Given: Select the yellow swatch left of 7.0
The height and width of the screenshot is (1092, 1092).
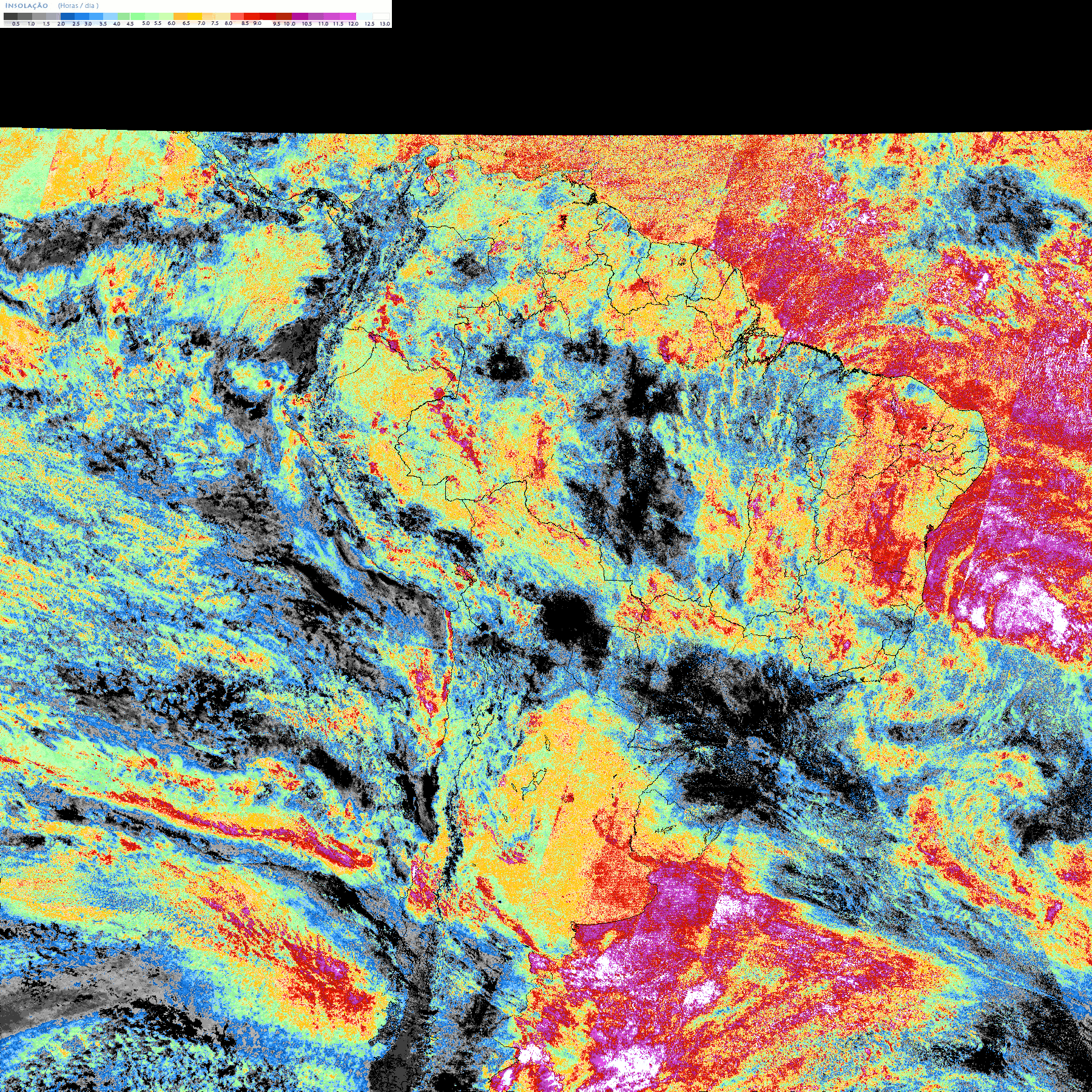Looking at the screenshot, I should [x=195, y=16].
